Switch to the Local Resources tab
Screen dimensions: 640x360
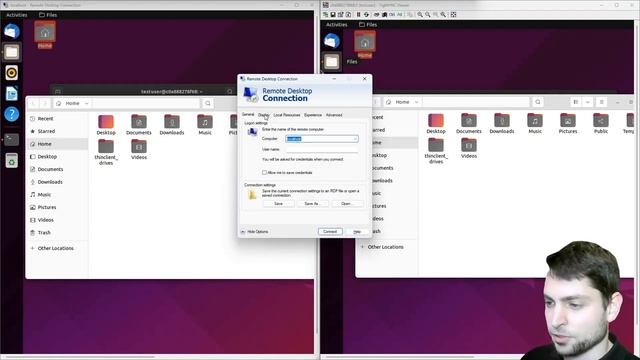coord(287,115)
